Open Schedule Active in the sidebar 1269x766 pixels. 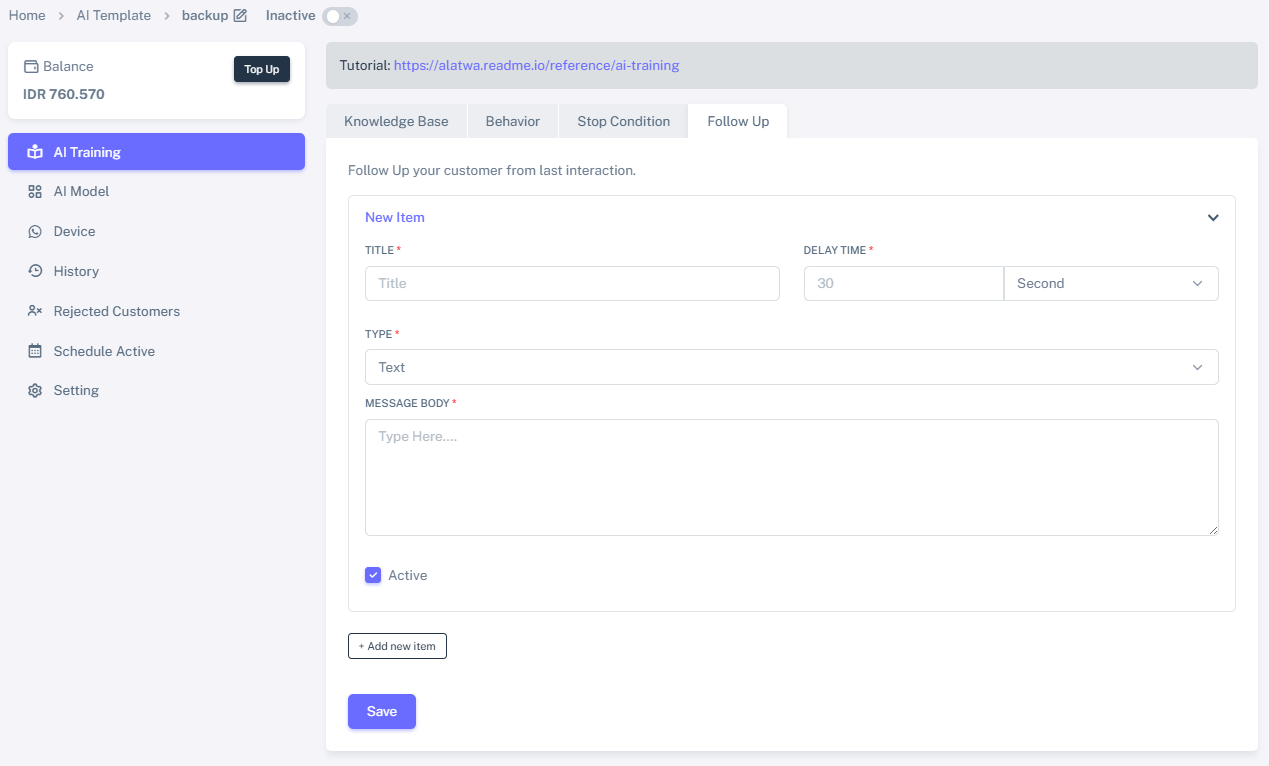156,351
